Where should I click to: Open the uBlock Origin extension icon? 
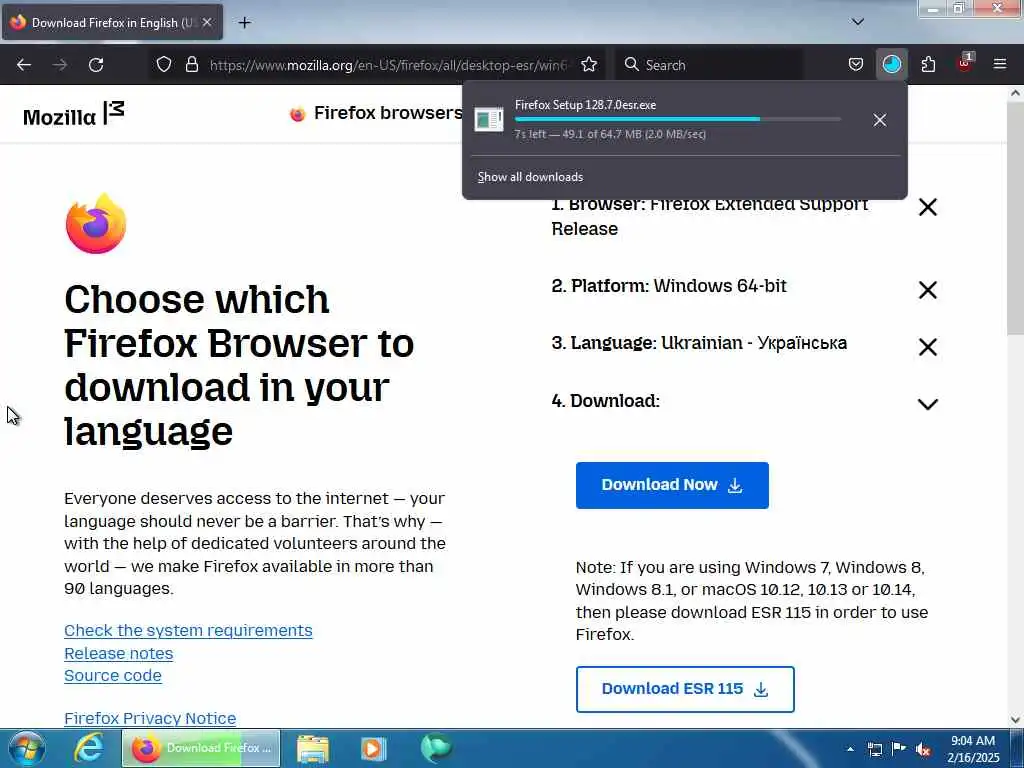tap(965, 63)
